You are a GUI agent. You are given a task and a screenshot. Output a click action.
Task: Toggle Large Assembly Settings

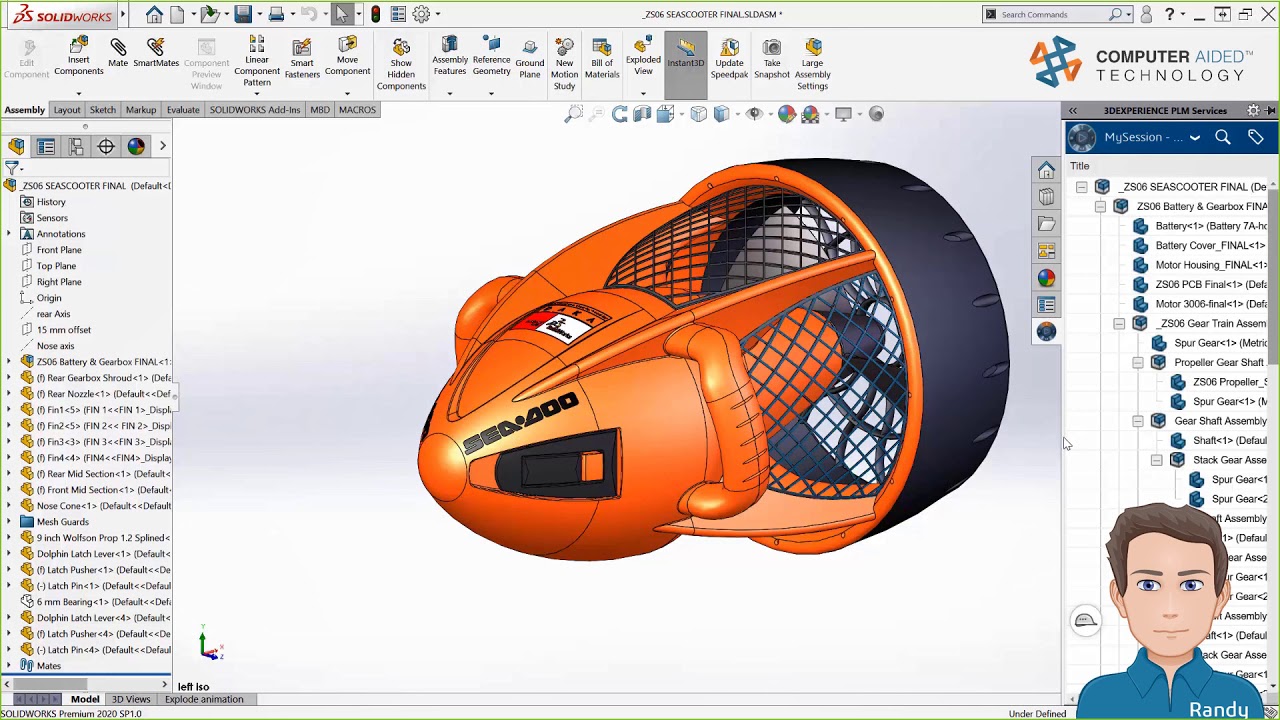pos(812,65)
